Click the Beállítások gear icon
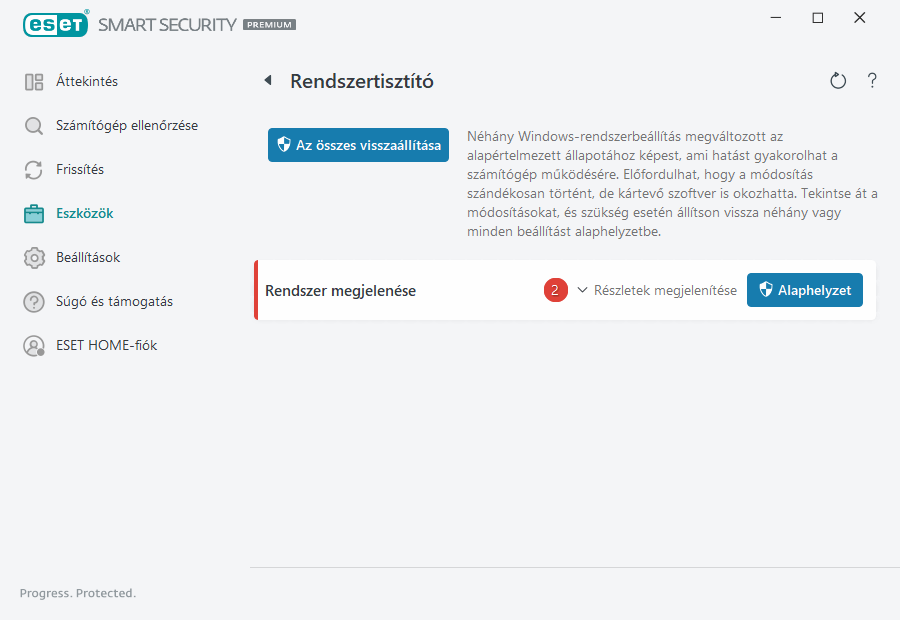The height and width of the screenshot is (620, 900). pyautogui.click(x=32, y=257)
